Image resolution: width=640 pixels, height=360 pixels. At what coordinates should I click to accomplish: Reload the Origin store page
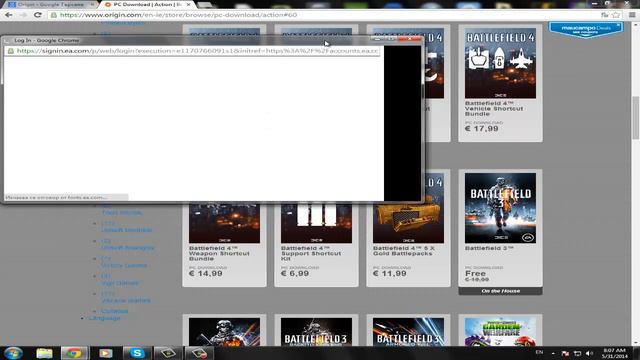38,15
